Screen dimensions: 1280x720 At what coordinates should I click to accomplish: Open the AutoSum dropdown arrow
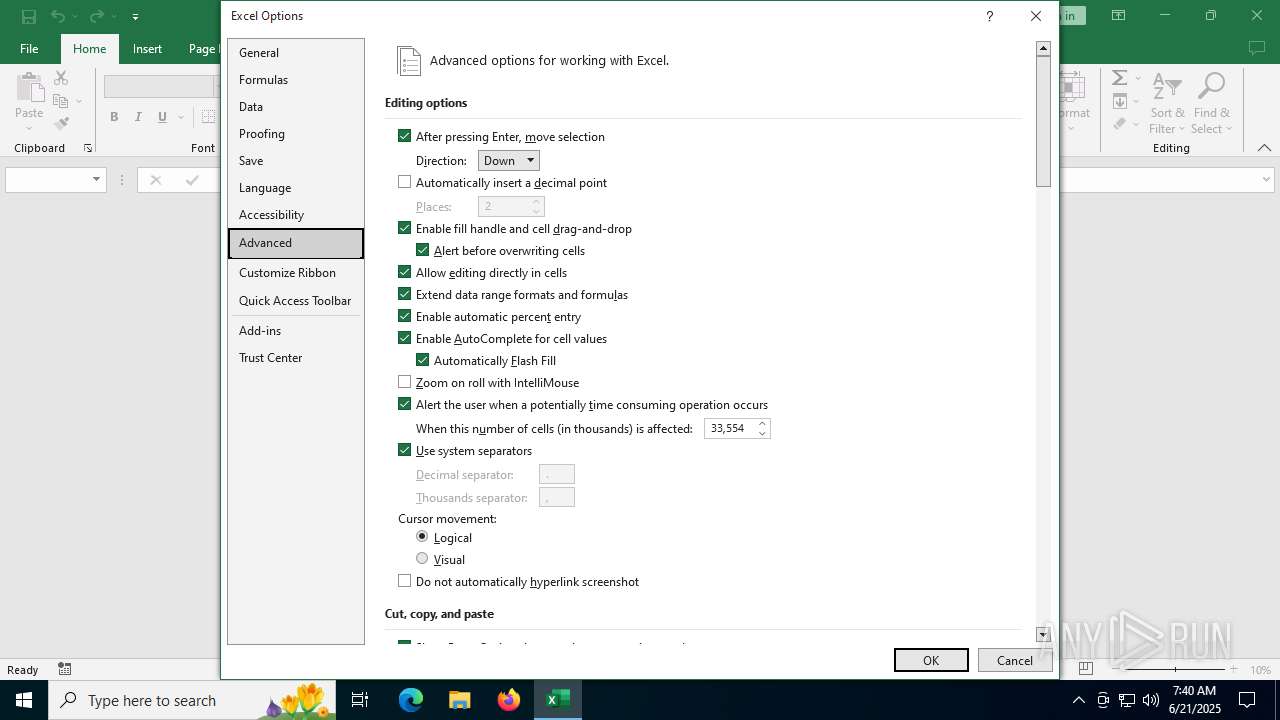click(1137, 78)
